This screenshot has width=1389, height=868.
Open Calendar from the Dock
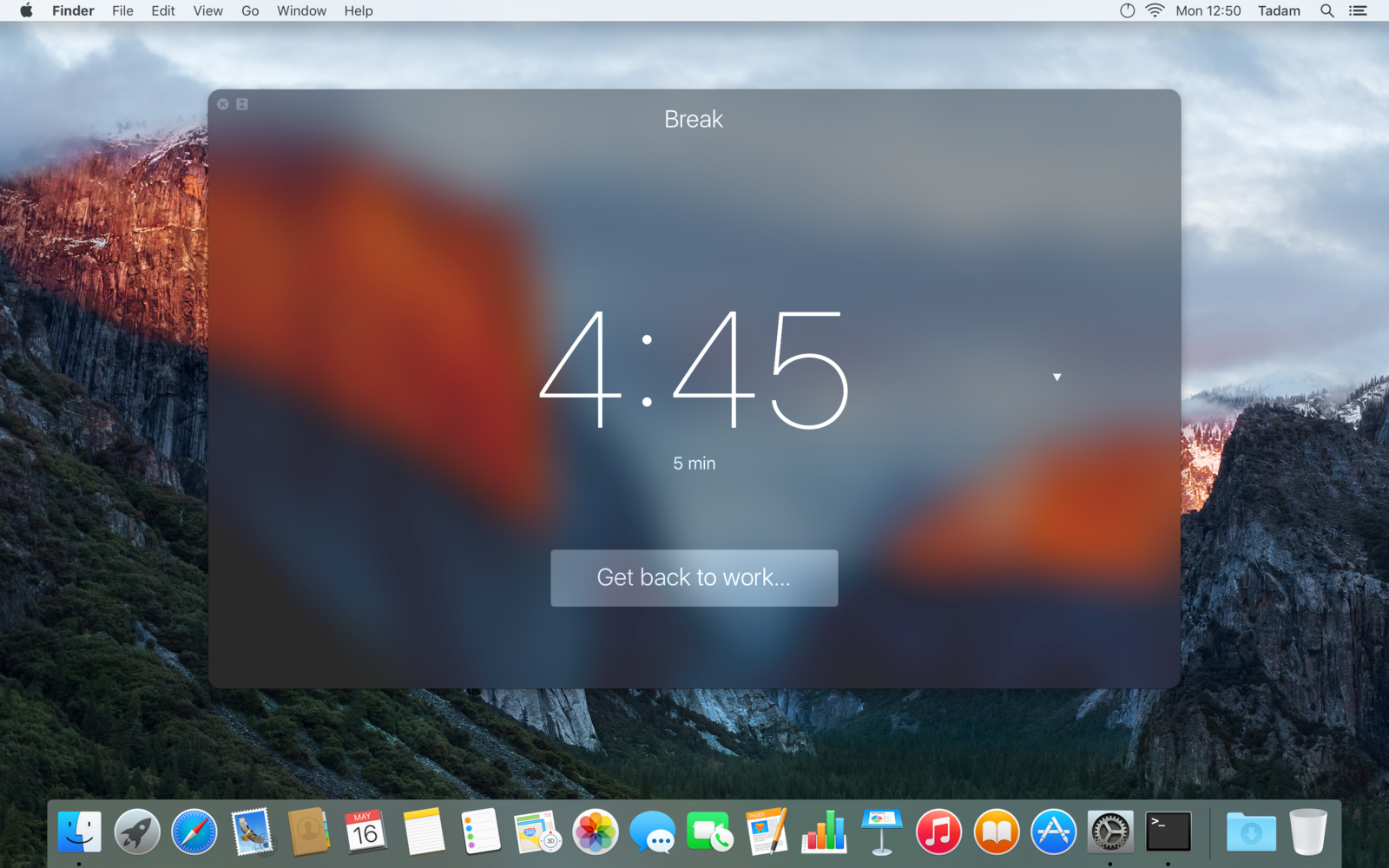pos(365,832)
